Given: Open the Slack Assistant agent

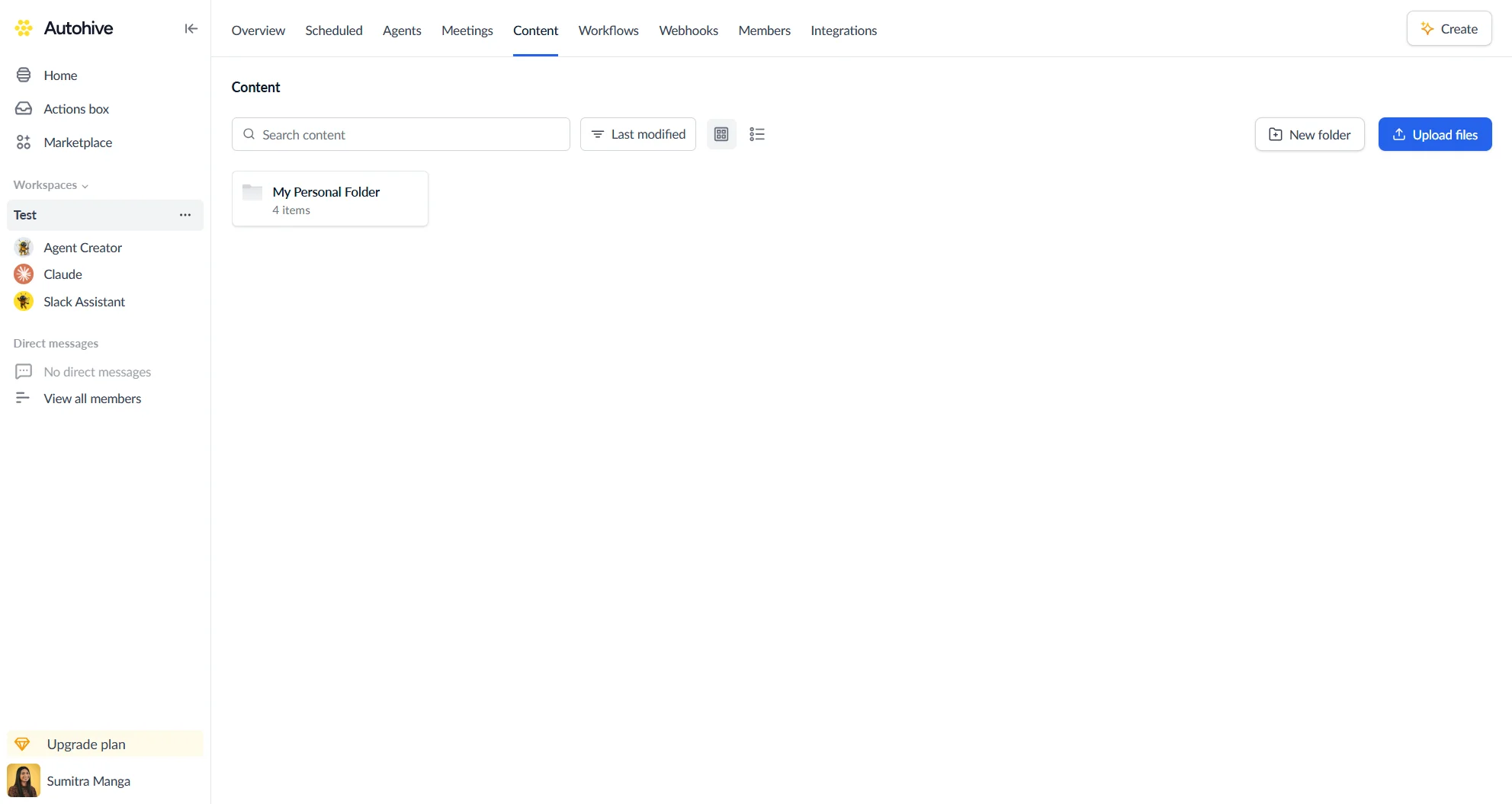Looking at the screenshot, I should point(84,301).
